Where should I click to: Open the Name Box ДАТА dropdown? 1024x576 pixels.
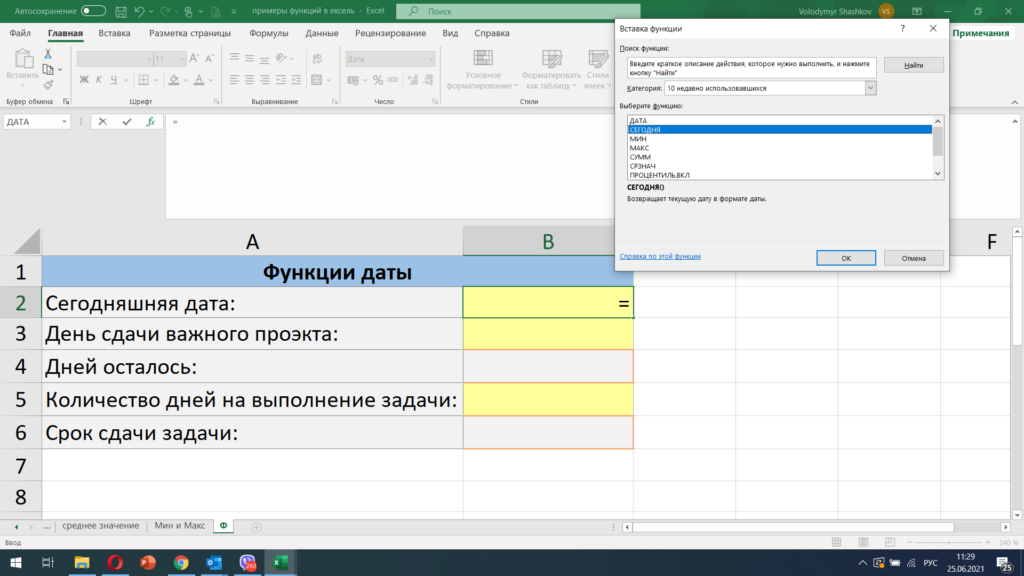coord(64,122)
